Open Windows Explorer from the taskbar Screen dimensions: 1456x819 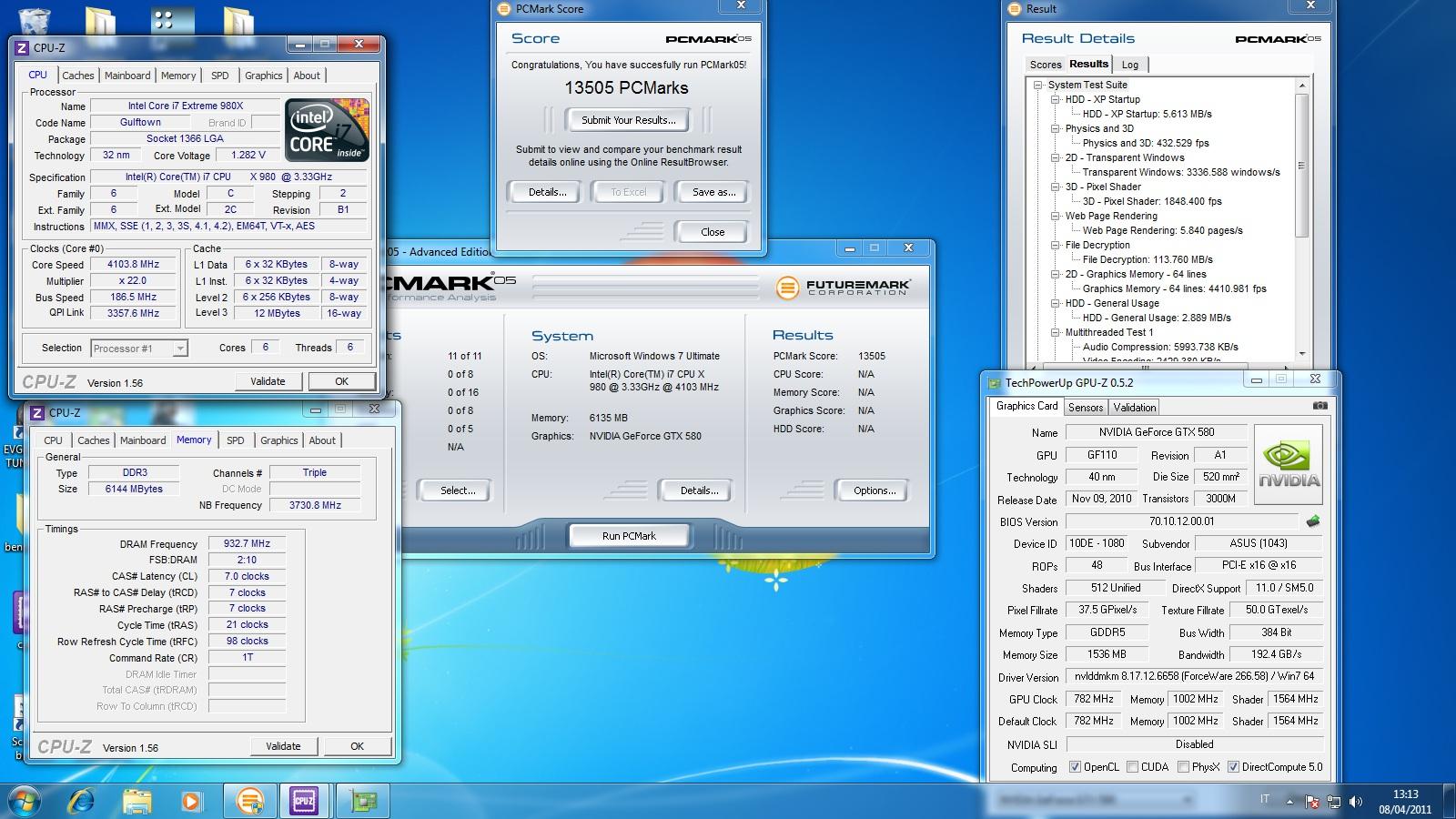[137, 801]
